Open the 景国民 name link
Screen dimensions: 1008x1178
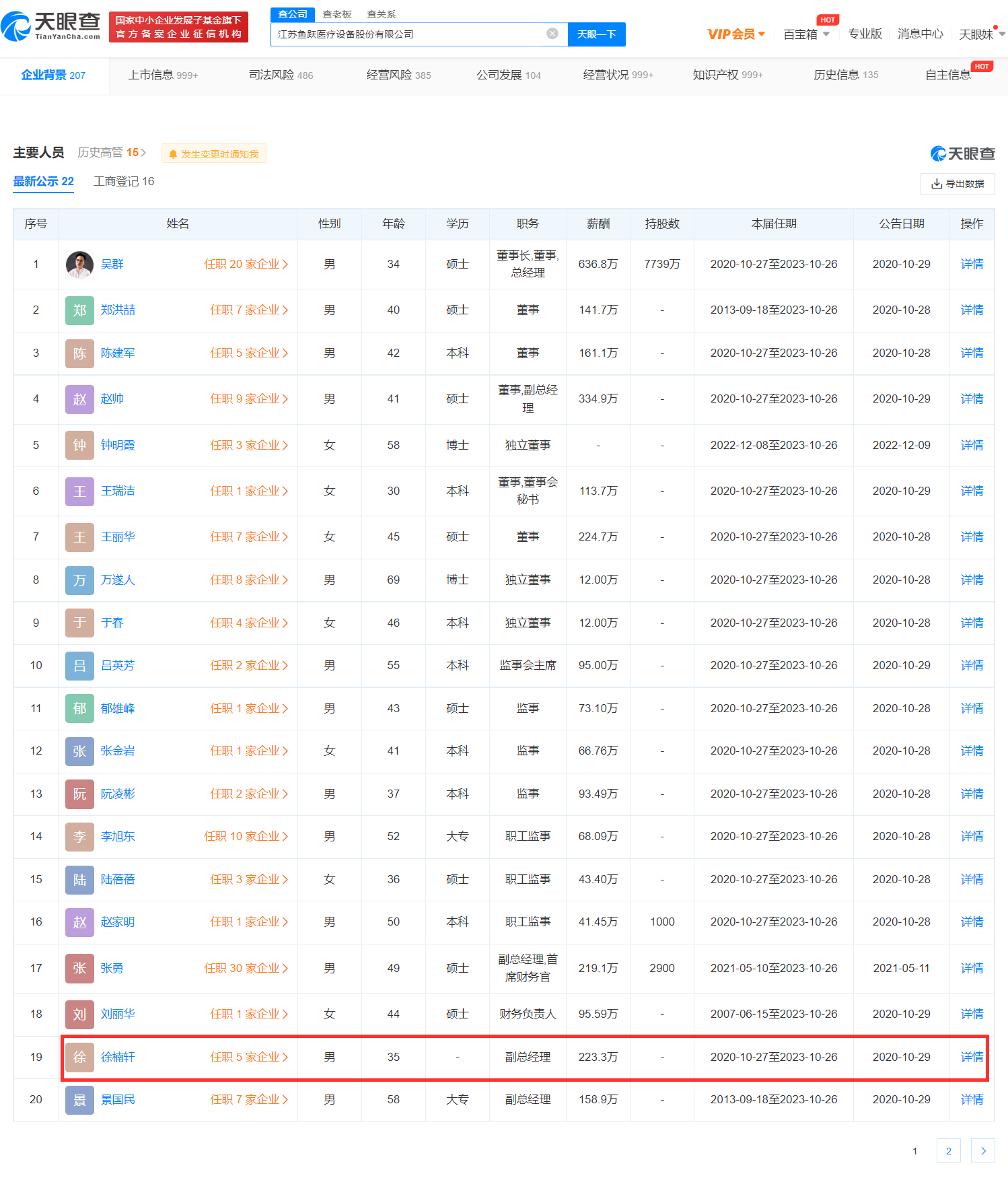(118, 1100)
